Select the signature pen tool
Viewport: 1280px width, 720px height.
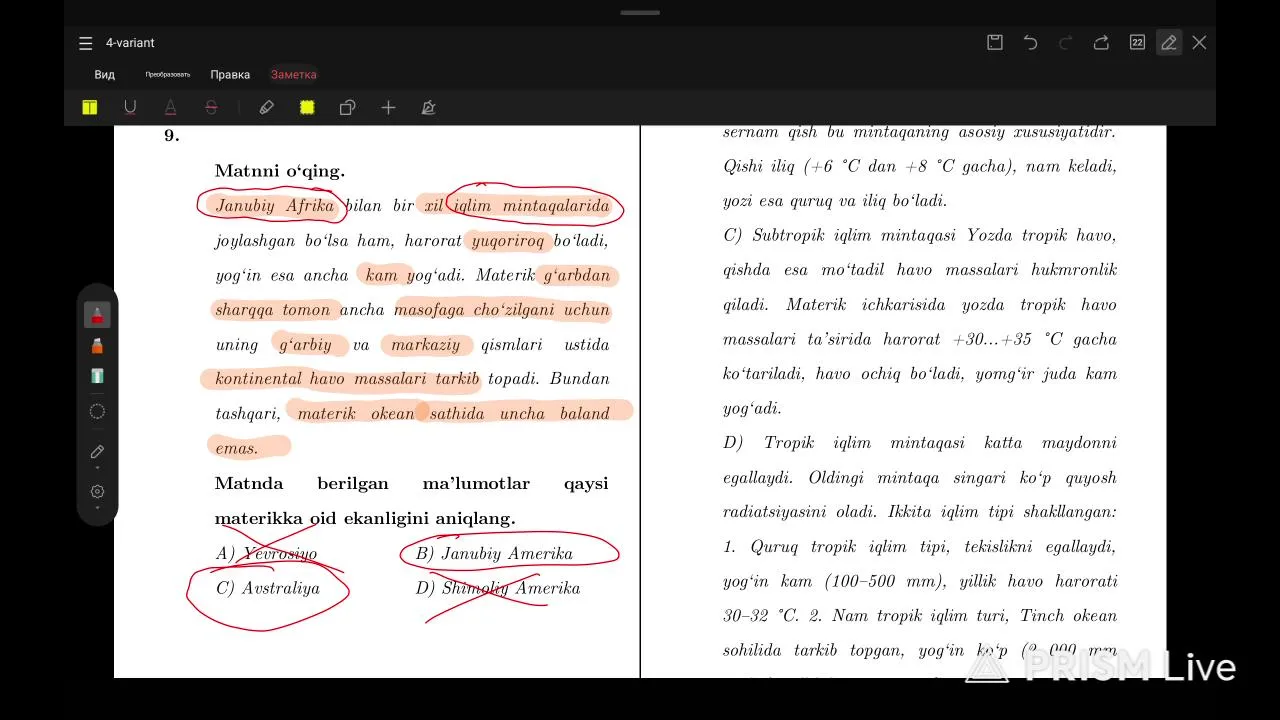(428, 107)
